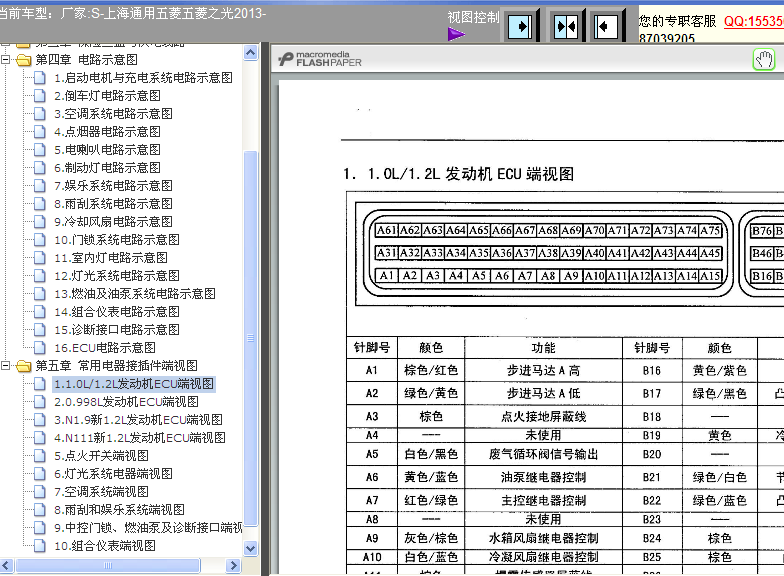Viewport: 784px width, 576px height.
Task: Click the 主控继电器控制 table cell
Action: coord(544,500)
